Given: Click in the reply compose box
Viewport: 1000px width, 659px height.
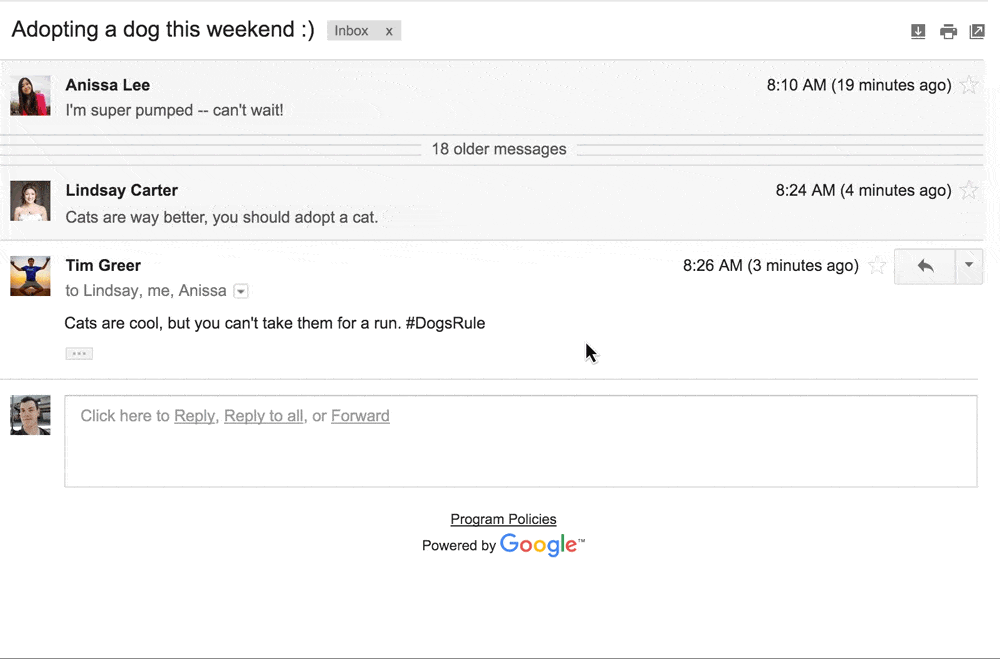Looking at the screenshot, I should click(x=520, y=440).
